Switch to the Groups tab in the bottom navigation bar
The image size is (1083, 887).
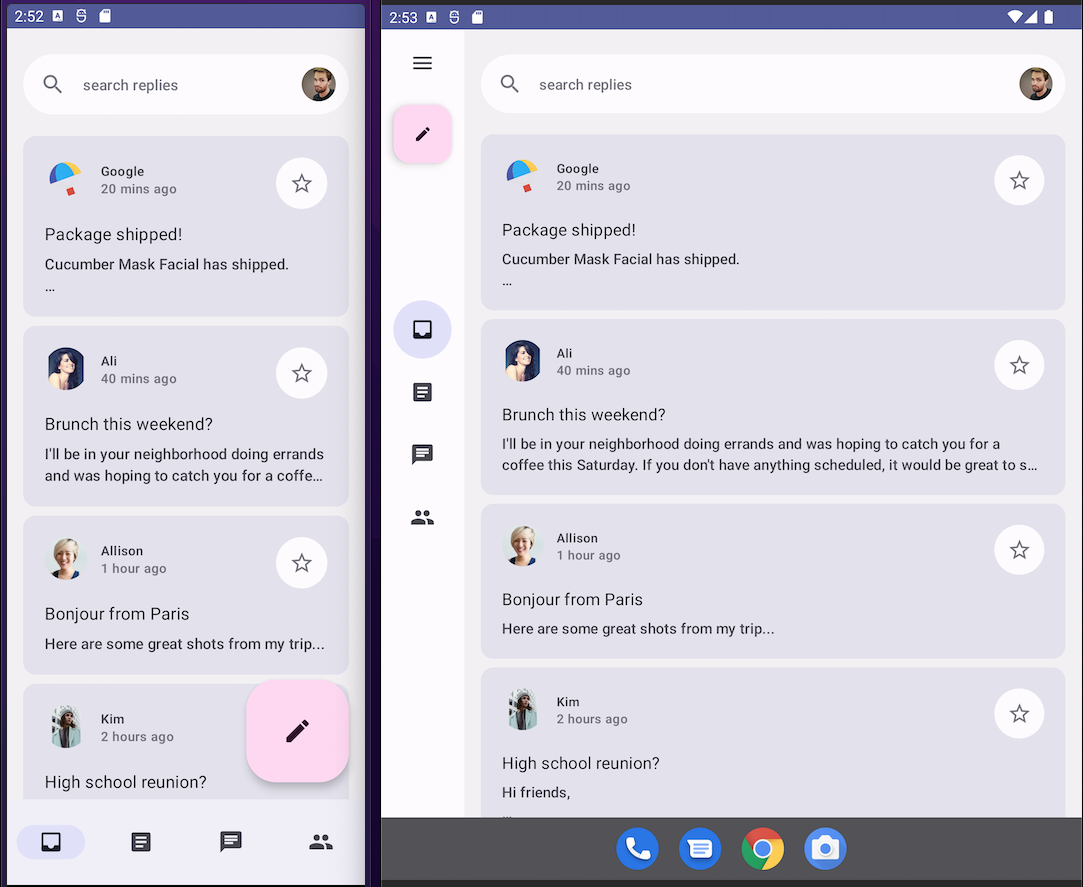[321, 842]
